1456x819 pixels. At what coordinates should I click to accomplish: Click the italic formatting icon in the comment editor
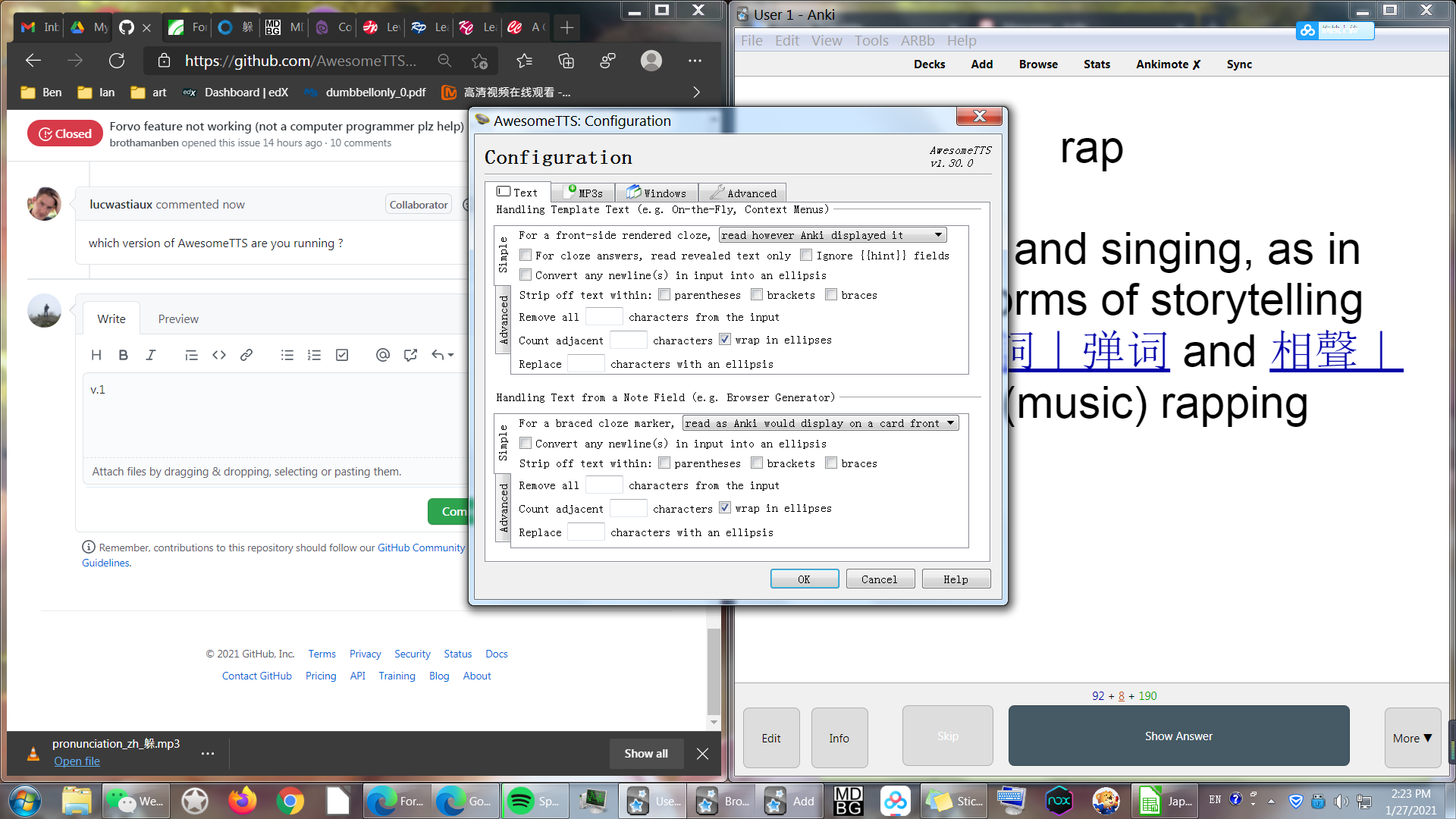coord(151,355)
